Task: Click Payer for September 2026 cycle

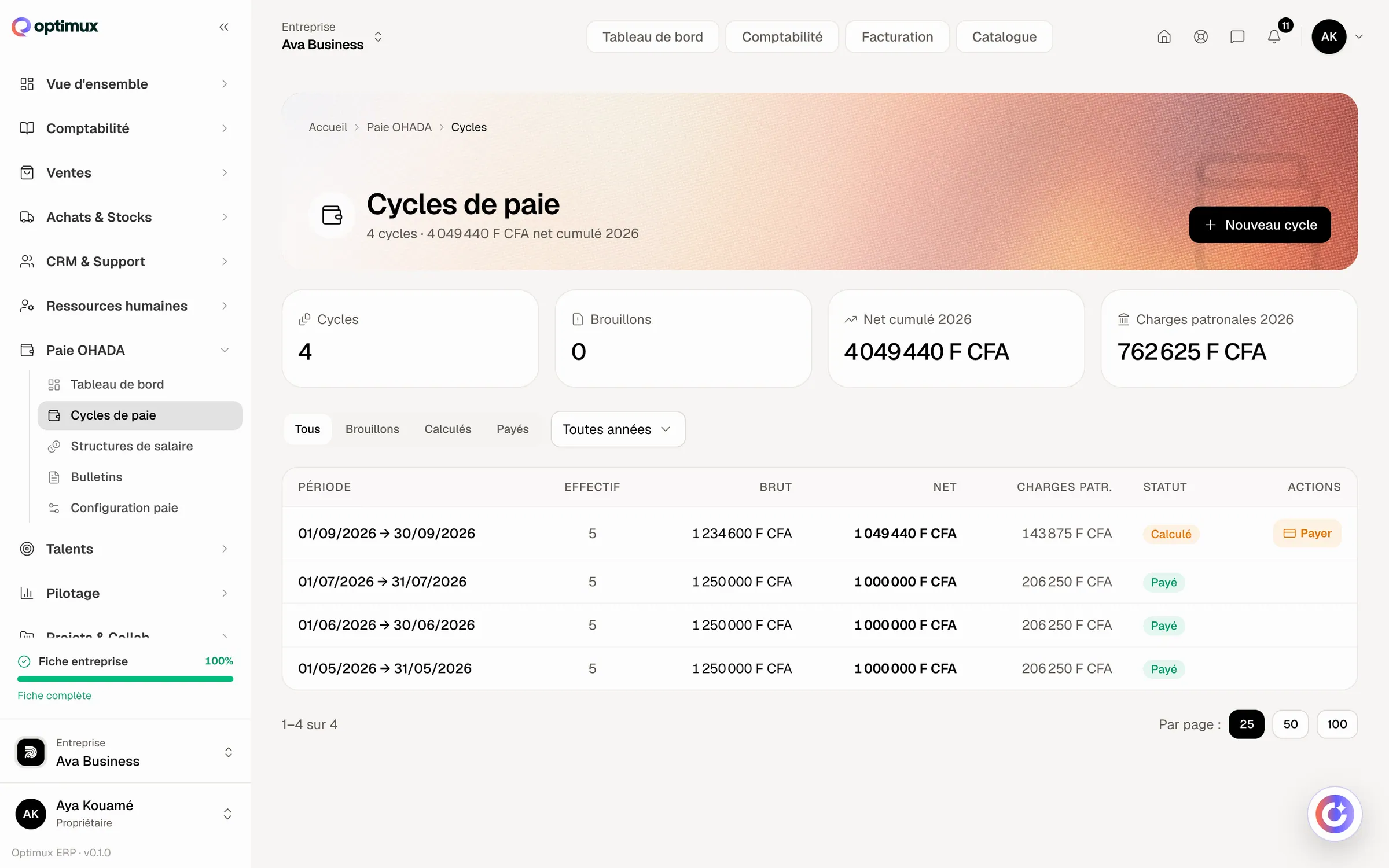Action: (1307, 533)
